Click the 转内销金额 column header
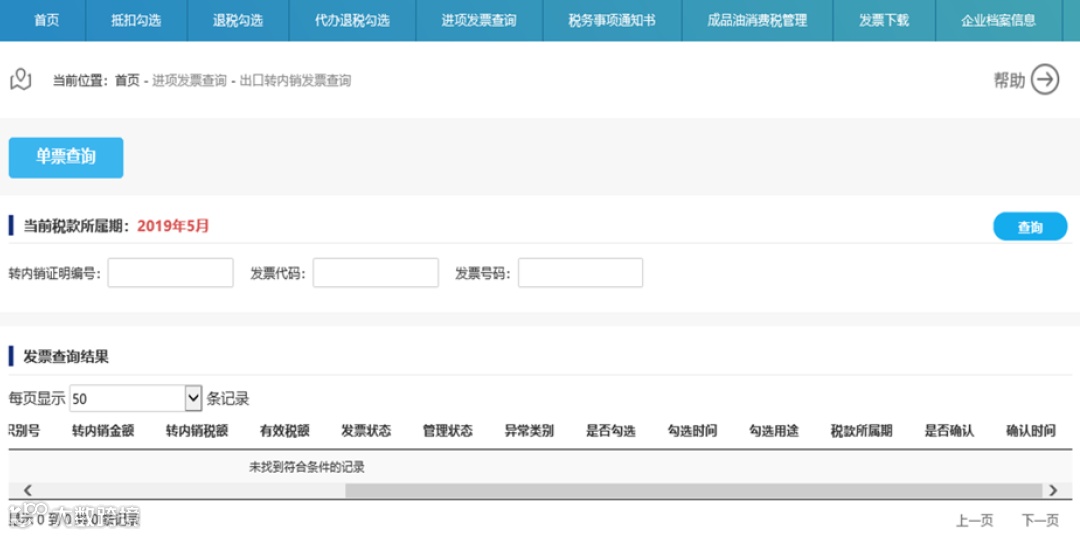 point(103,431)
